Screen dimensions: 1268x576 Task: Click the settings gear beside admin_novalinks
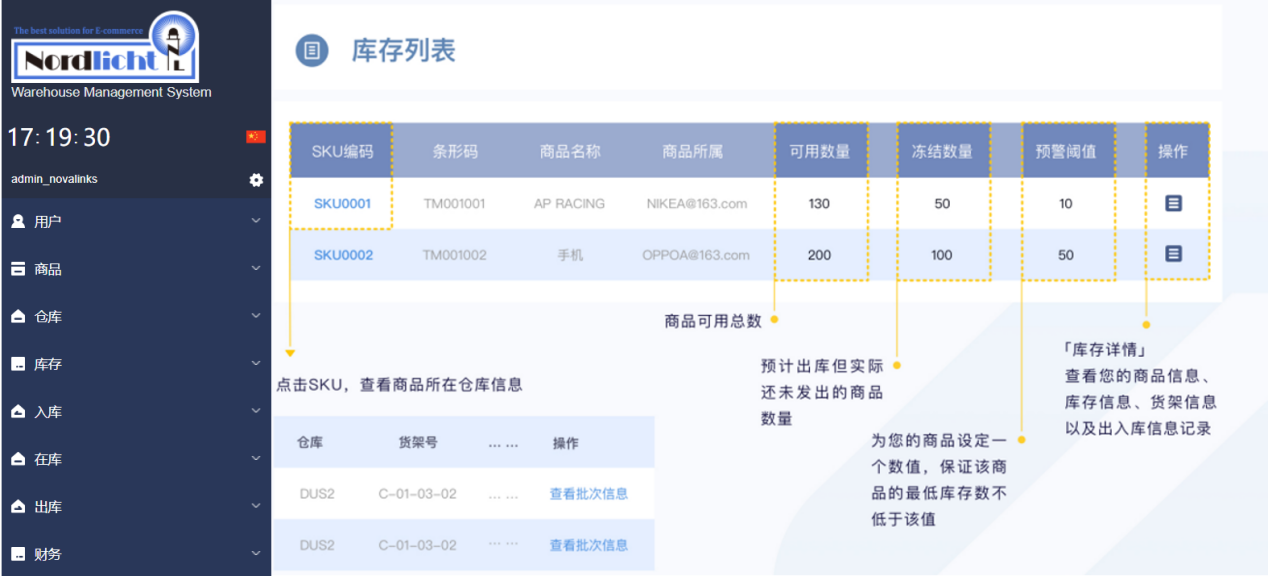tap(256, 180)
